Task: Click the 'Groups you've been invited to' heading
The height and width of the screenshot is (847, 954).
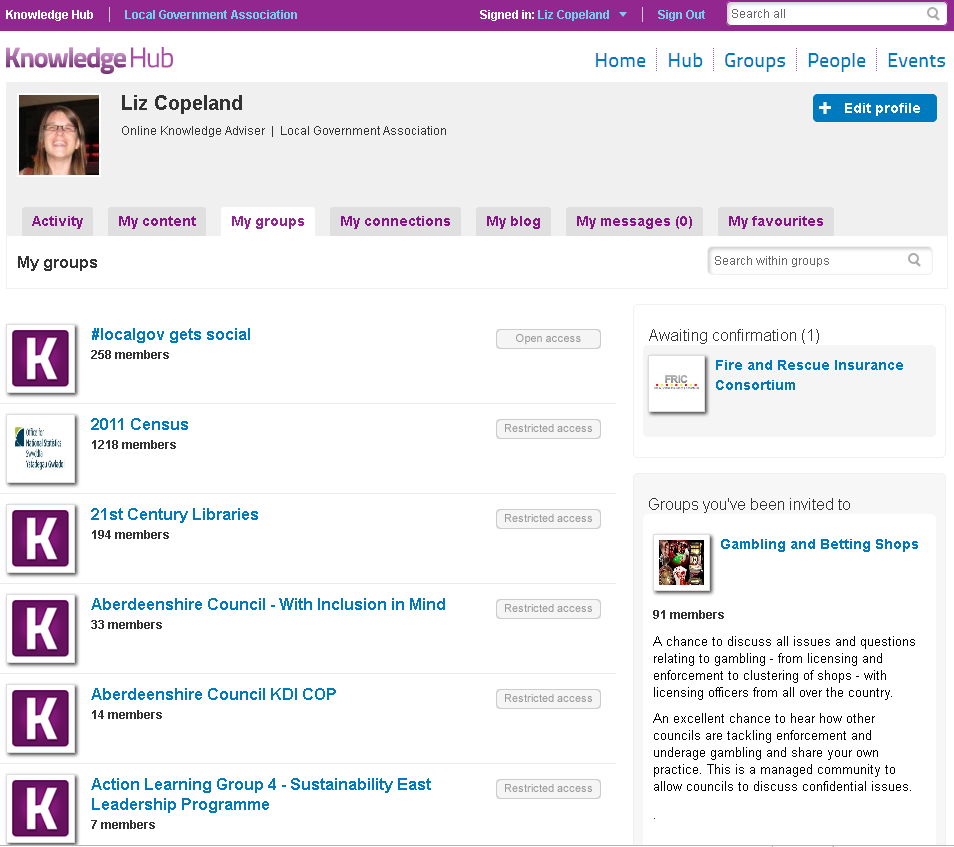Action: pos(749,504)
